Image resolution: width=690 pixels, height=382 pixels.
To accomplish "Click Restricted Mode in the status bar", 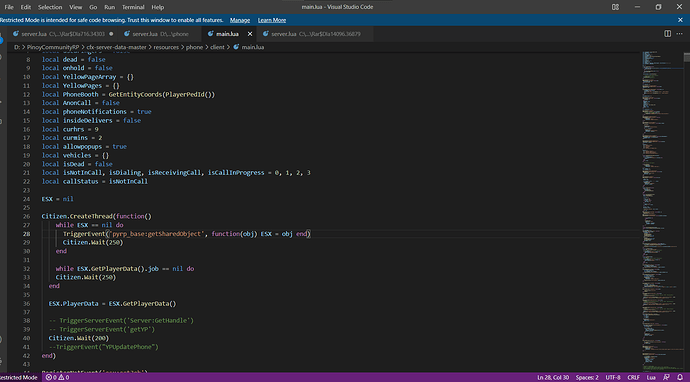I will click(19, 378).
